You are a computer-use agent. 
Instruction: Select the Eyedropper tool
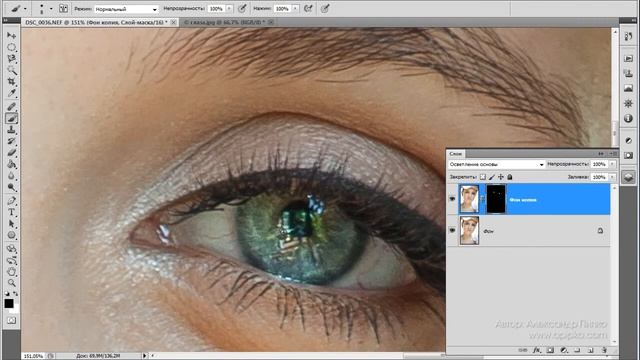[11, 93]
